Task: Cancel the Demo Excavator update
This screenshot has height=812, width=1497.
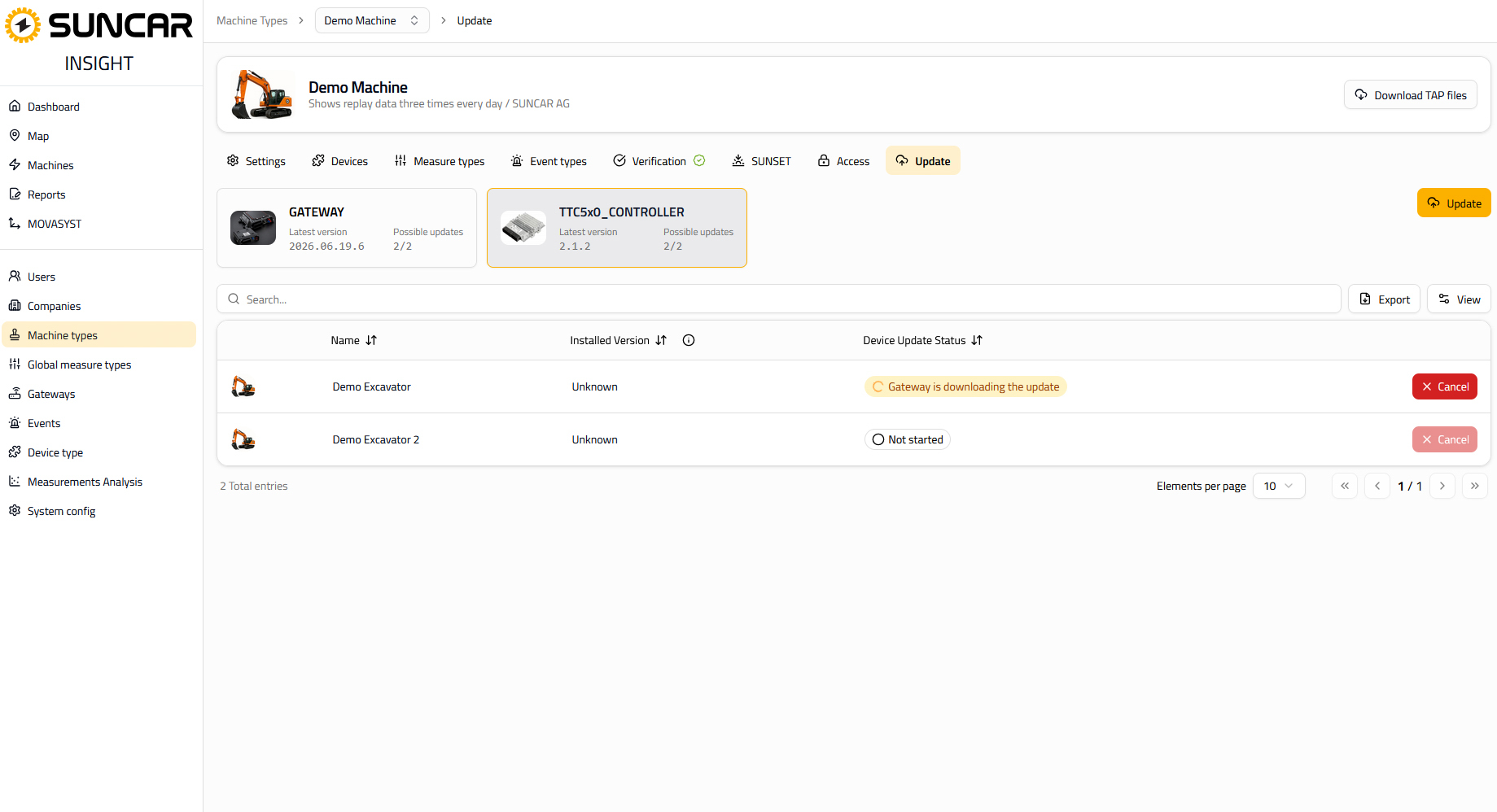Action: point(1445,386)
